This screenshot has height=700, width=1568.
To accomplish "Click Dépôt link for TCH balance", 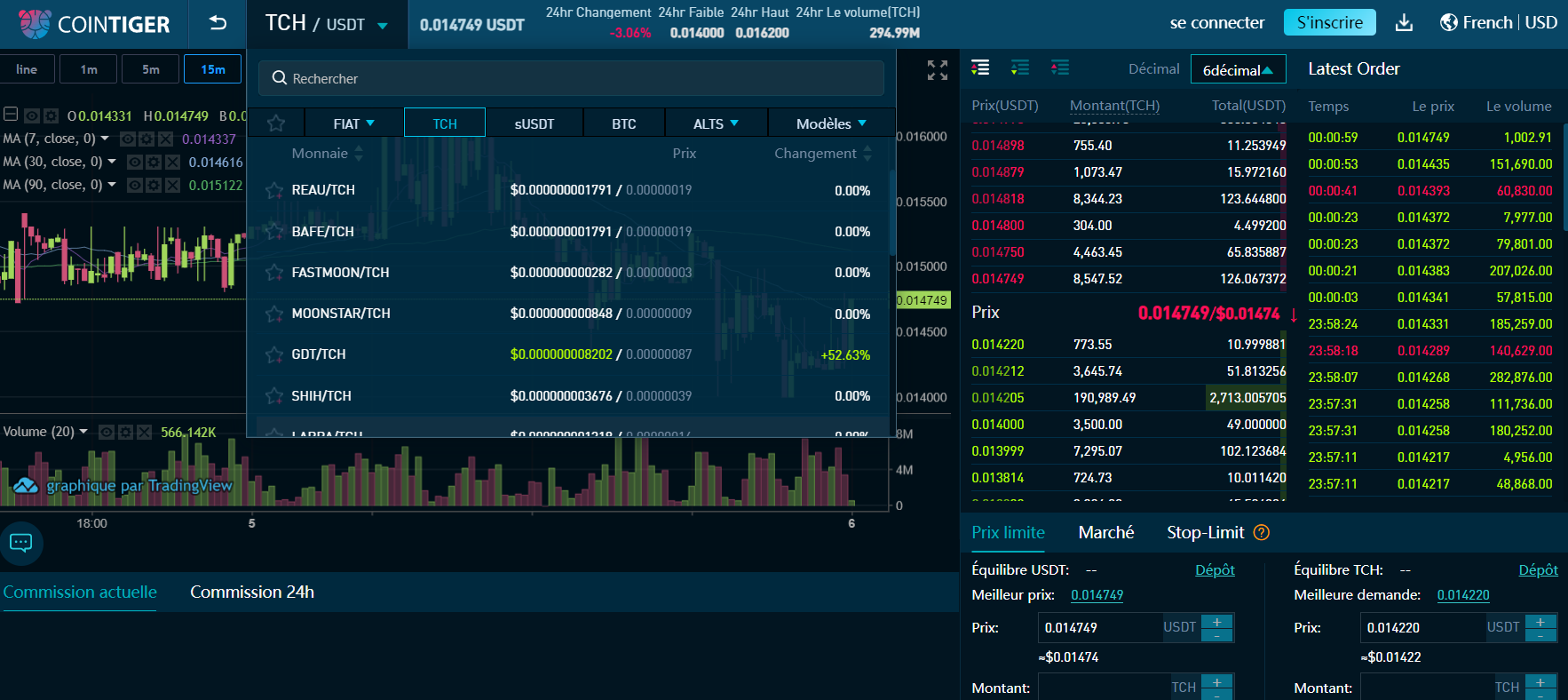I will pos(1538,569).
